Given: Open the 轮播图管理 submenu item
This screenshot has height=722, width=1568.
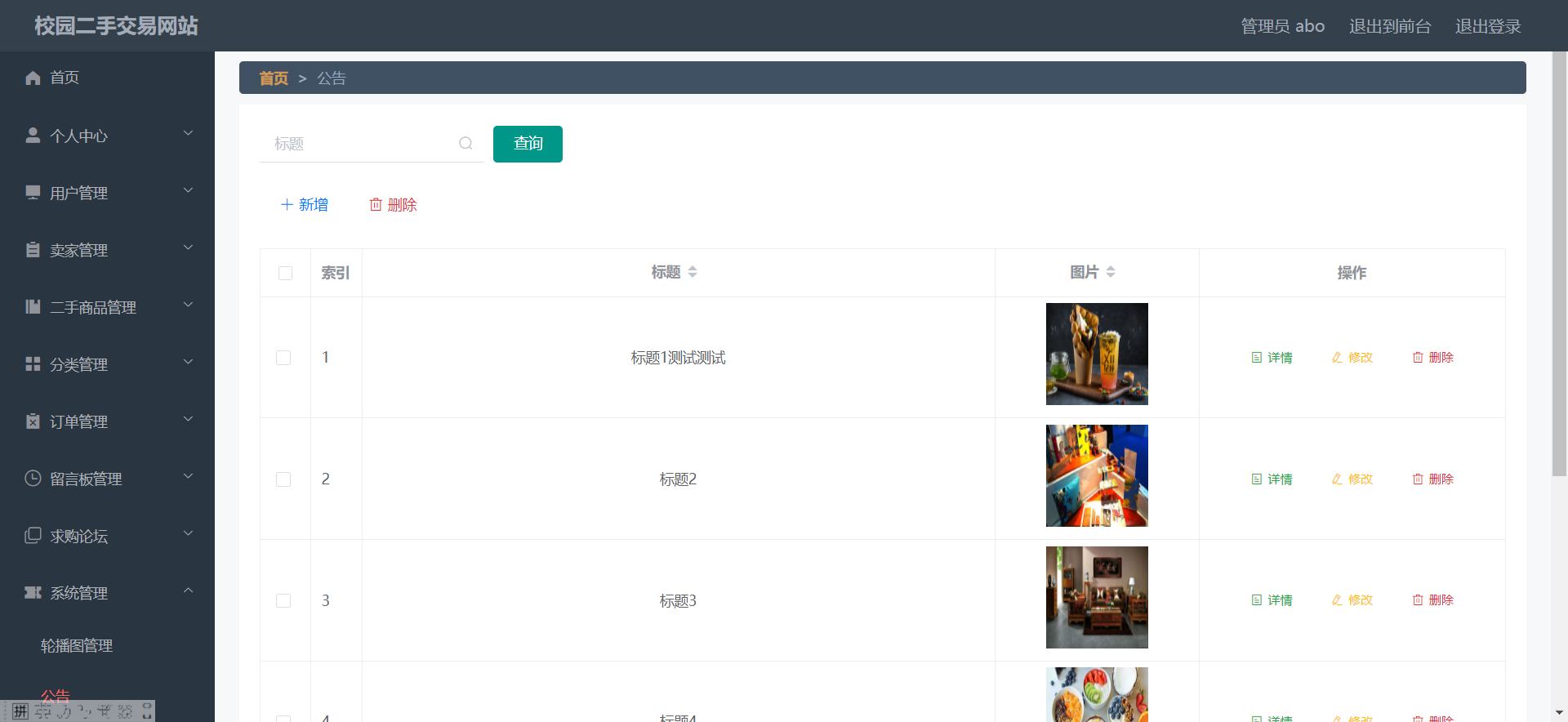Looking at the screenshot, I should (77, 646).
